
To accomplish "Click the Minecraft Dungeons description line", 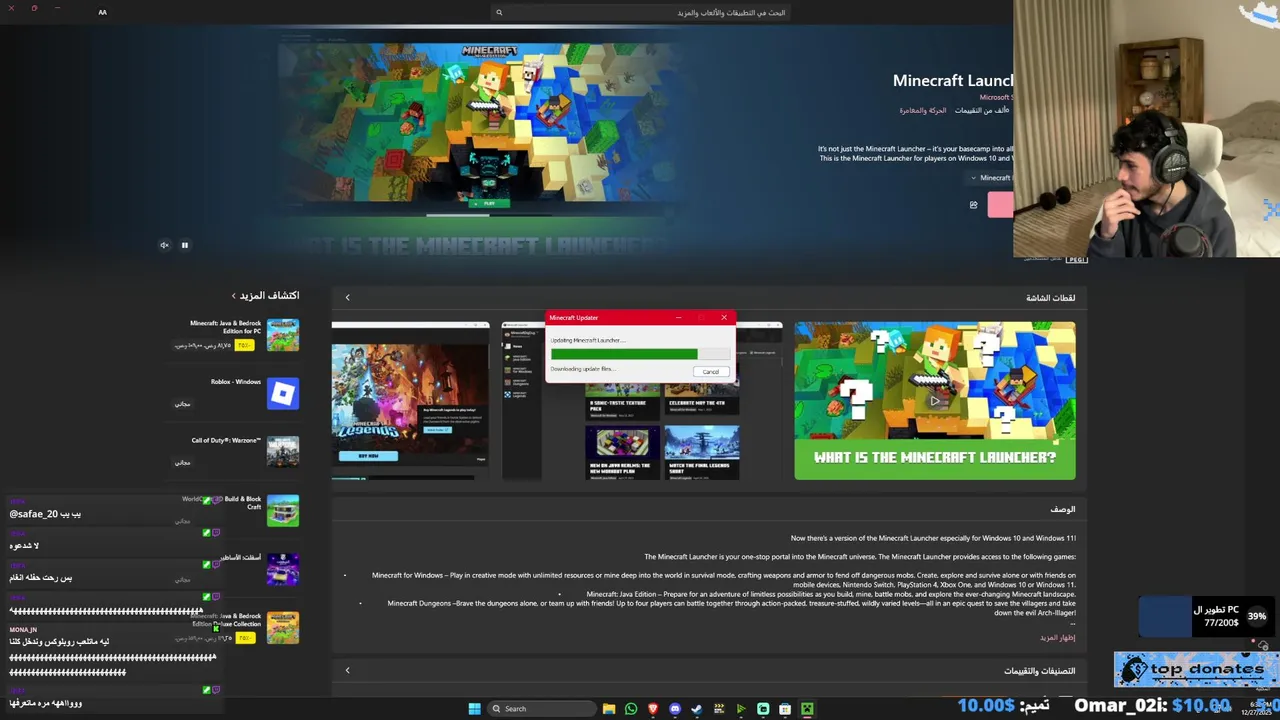I will pyautogui.click(x=732, y=608).
